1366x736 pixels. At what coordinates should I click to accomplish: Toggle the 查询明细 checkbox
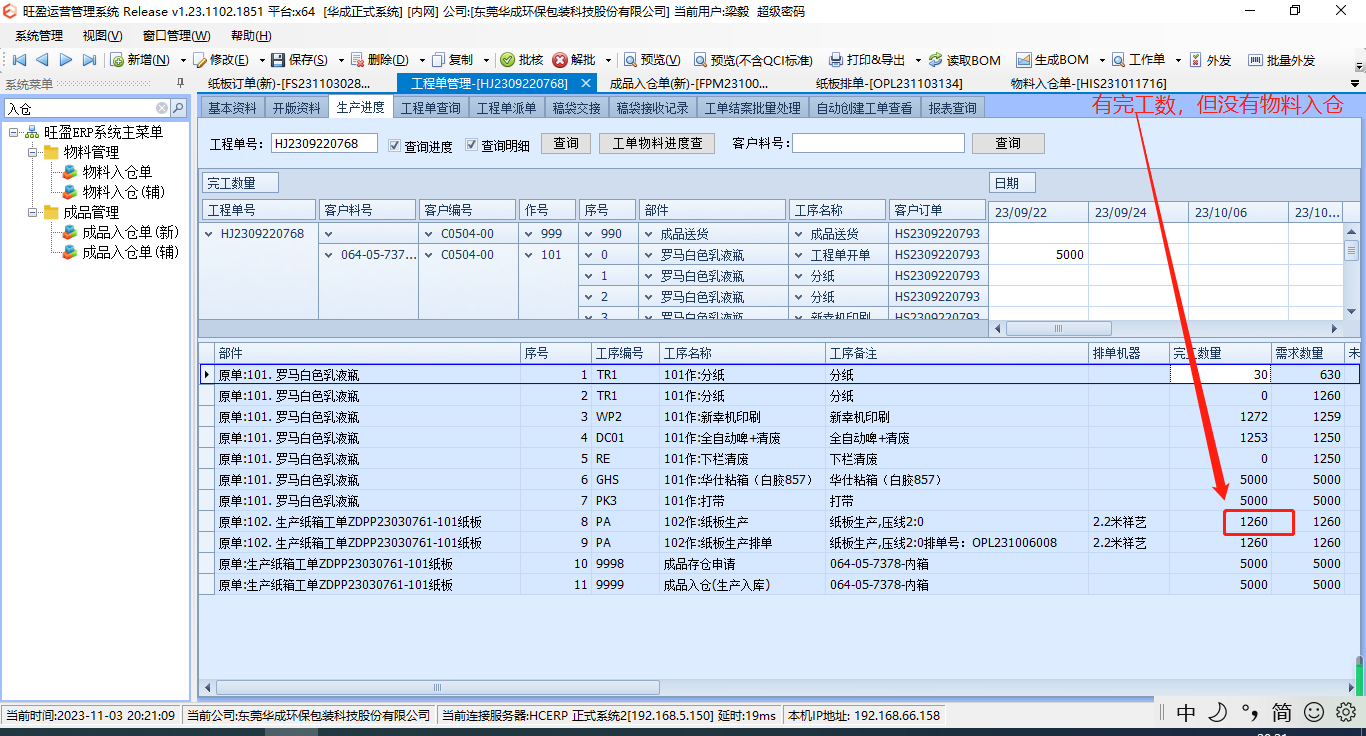click(x=472, y=145)
